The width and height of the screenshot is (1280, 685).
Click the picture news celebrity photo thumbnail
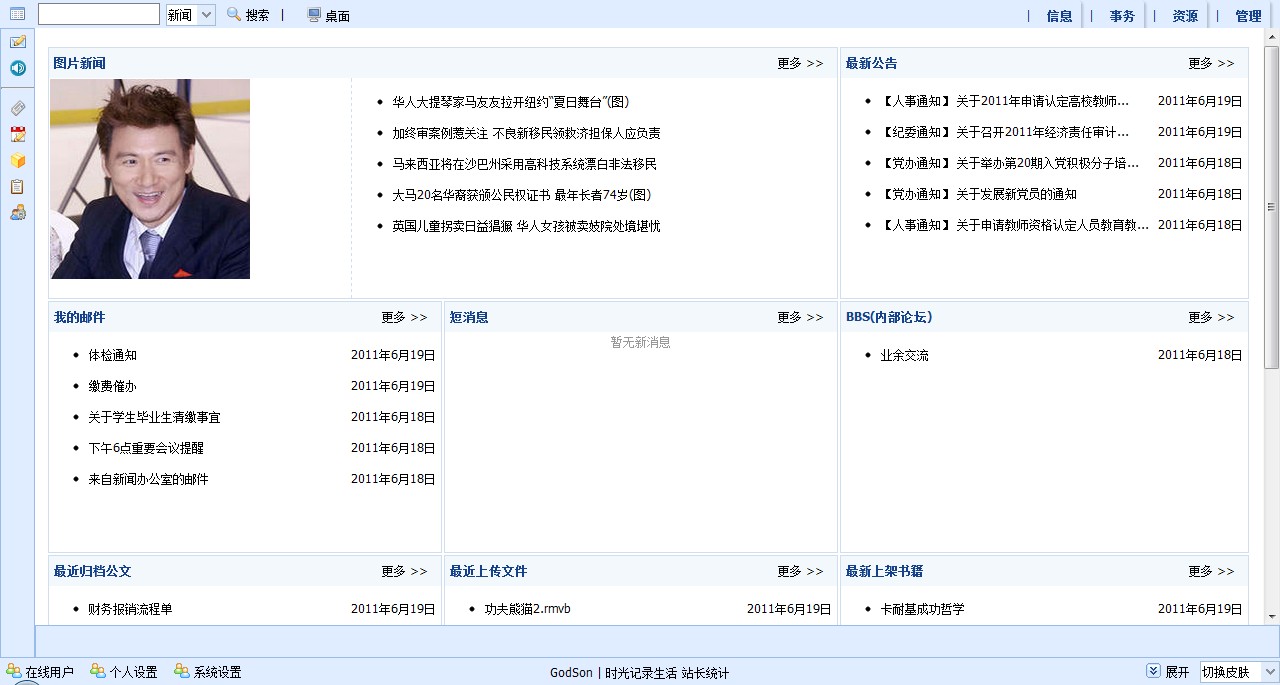coord(149,179)
